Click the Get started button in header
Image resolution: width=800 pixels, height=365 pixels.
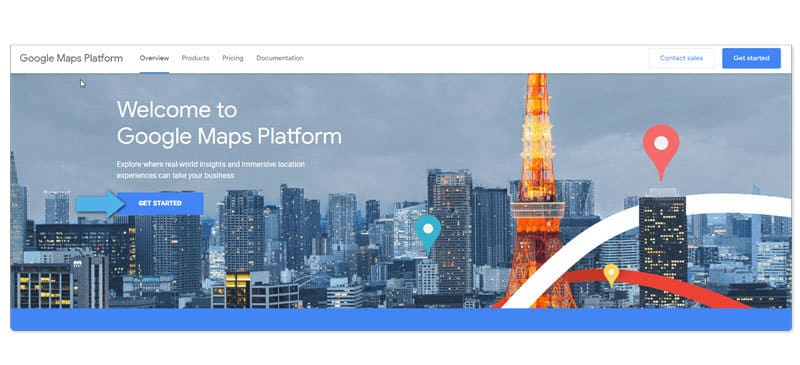751,58
